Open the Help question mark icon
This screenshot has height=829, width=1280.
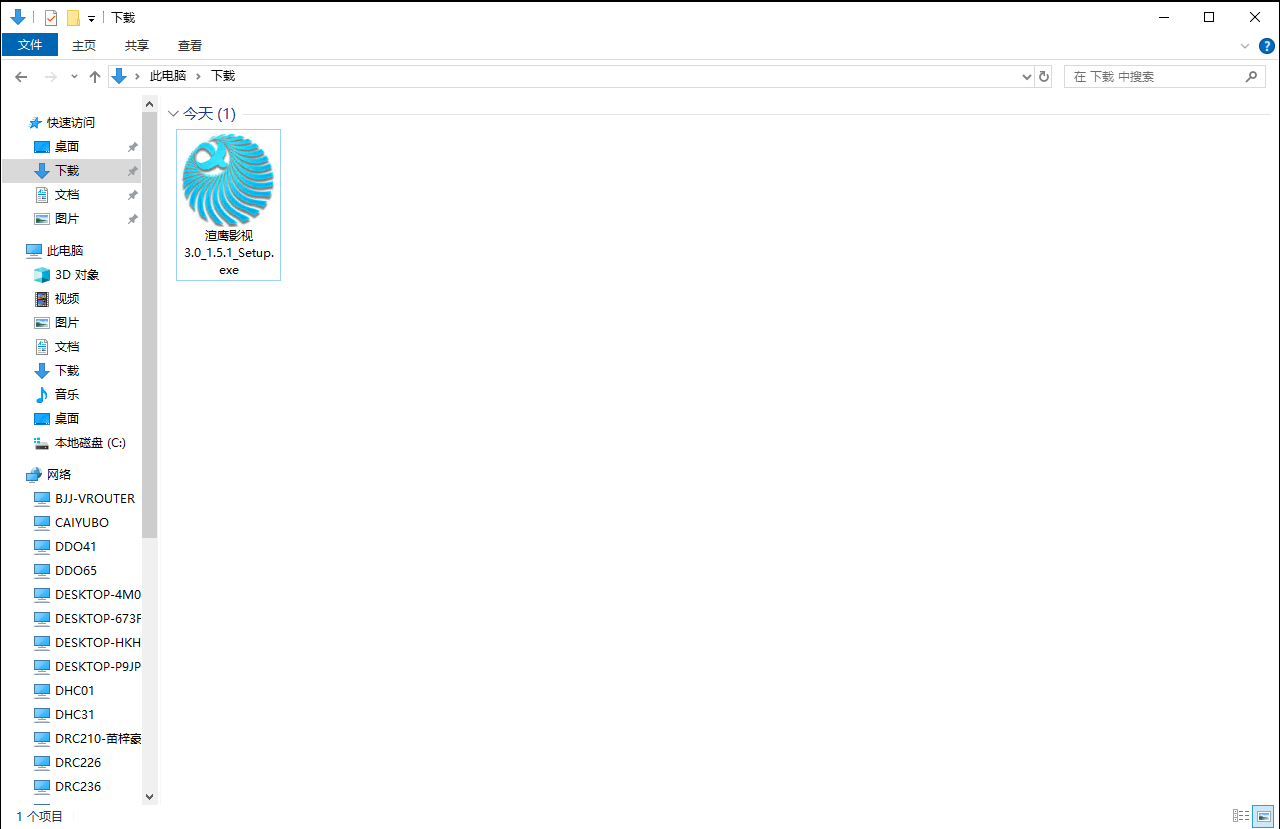click(x=1266, y=46)
